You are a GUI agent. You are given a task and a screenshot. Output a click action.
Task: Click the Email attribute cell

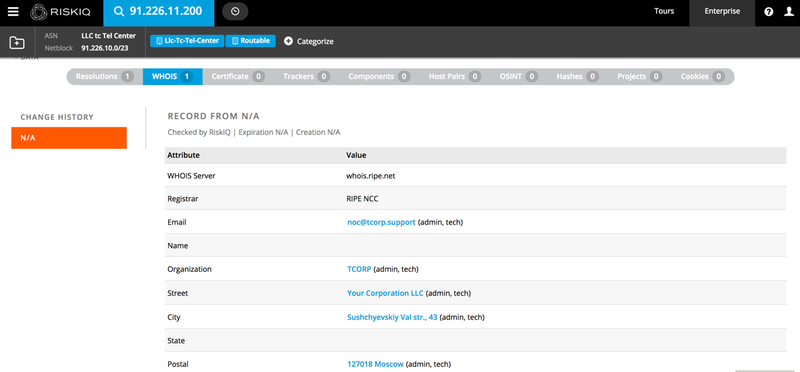[x=177, y=222]
